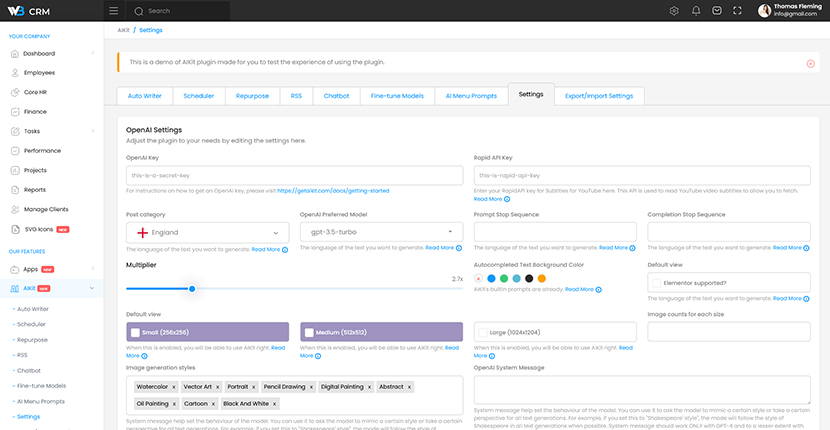Click the SVG Icons sidebar icon

coord(15,229)
